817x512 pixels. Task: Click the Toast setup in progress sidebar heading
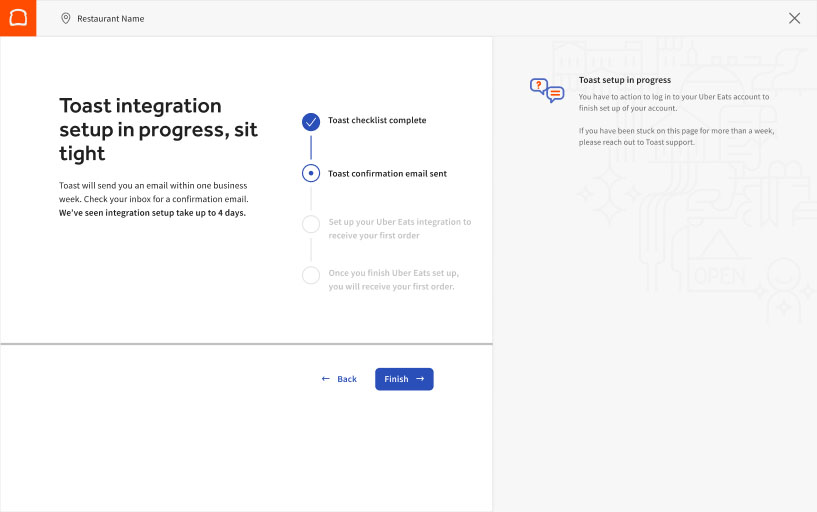point(624,80)
